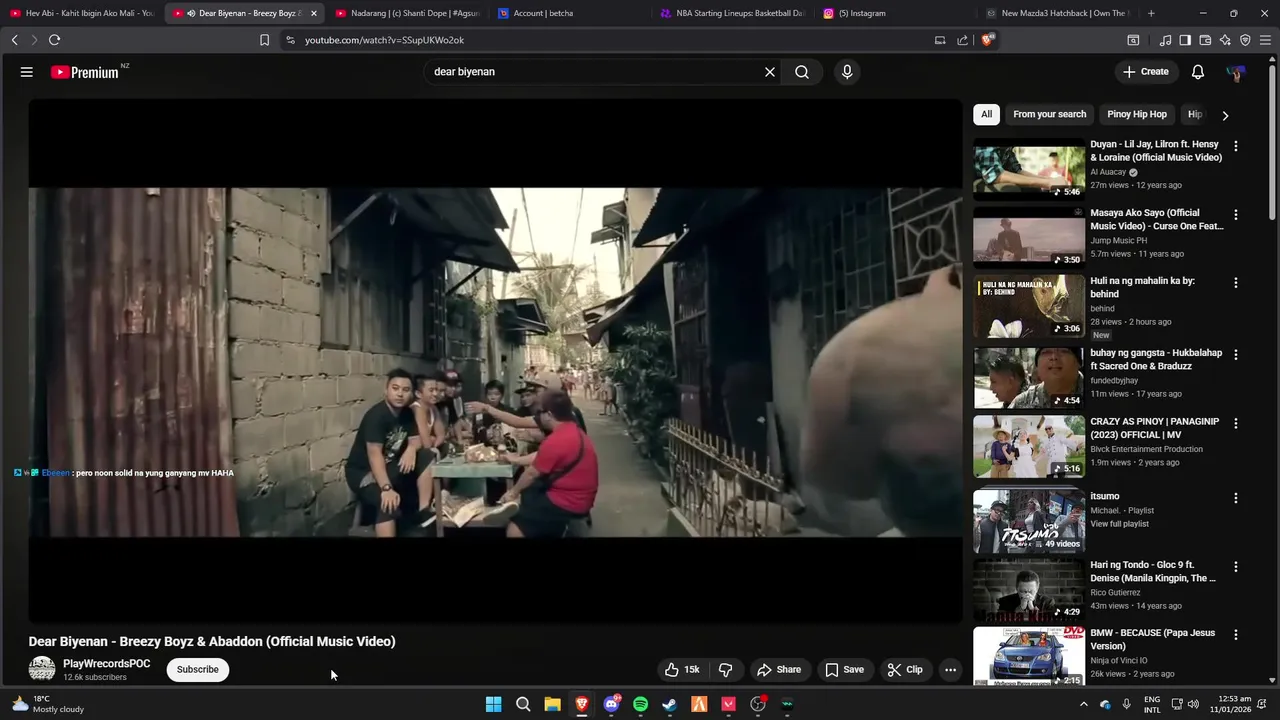1280x720 pixels.
Task: Open the Brave VPN icon
Action: 1245,40
